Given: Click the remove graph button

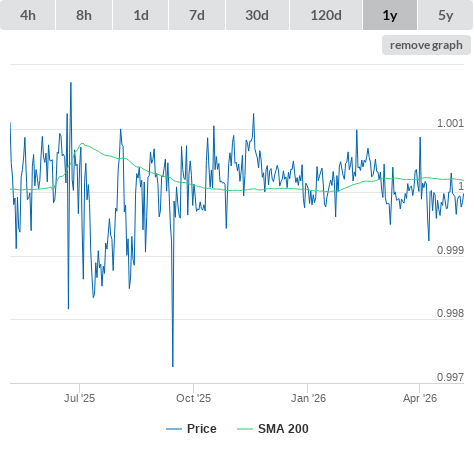Looking at the screenshot, I should [x=426, y=45].
